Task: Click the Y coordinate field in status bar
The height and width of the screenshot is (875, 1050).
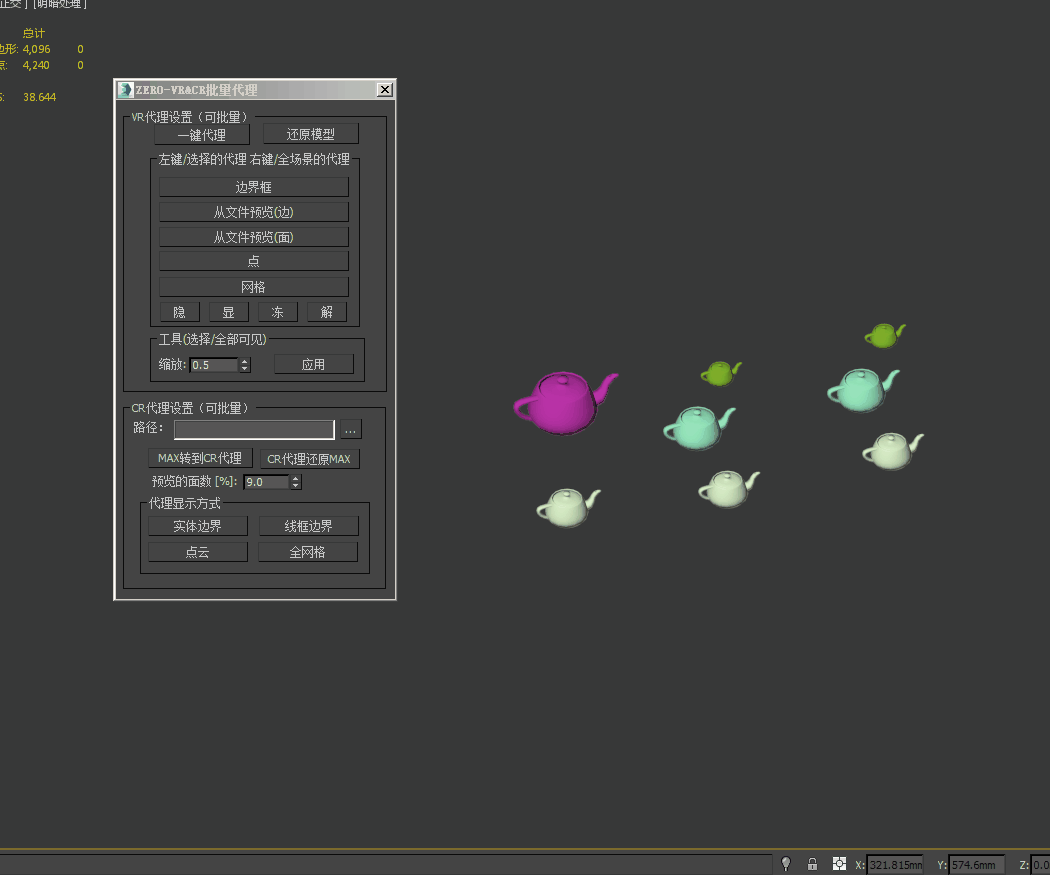Action: (977, 864)
